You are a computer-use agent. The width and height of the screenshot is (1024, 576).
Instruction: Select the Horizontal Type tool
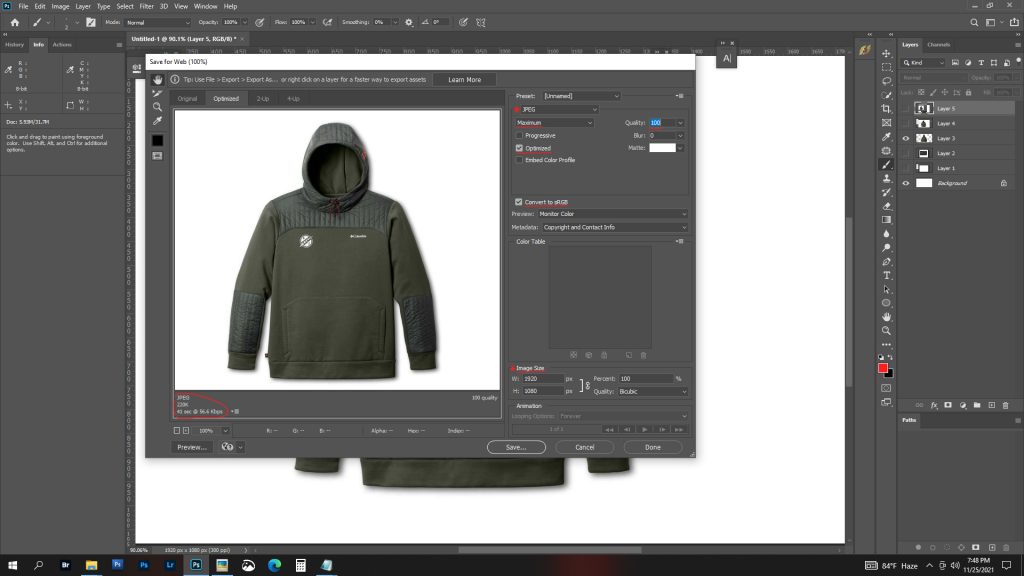click(886, 276)
